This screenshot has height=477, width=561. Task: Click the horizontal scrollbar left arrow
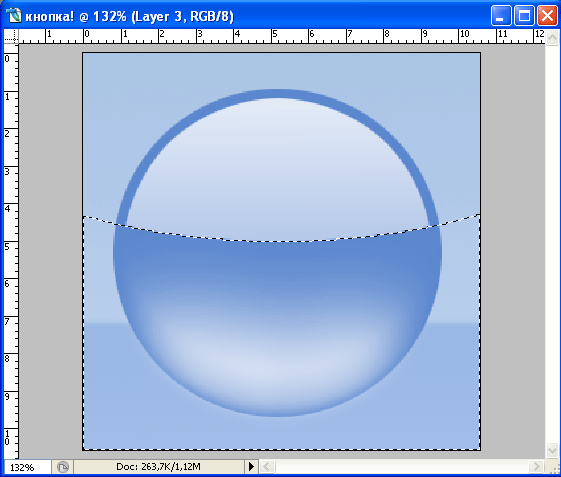pyautogui.click(x=266, y=467)
